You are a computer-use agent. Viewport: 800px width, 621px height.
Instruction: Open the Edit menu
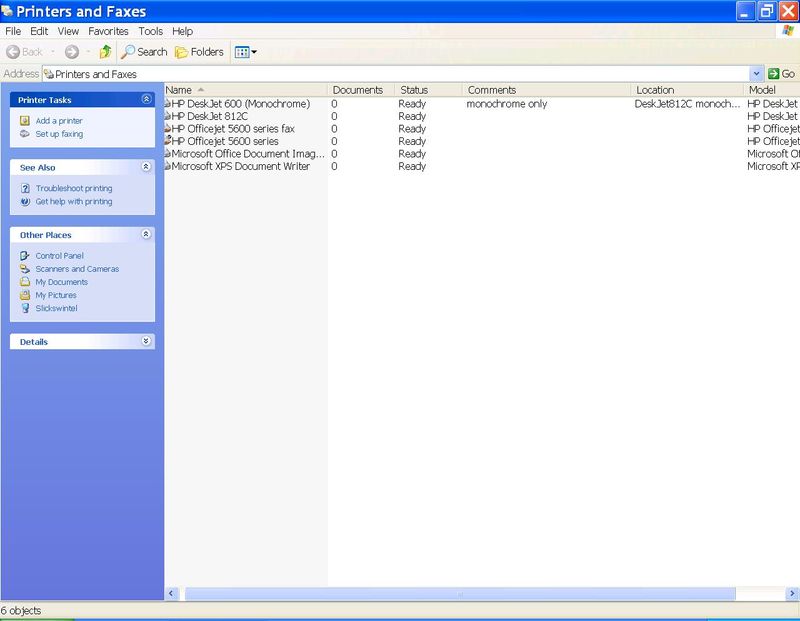(x=39, y=31)
